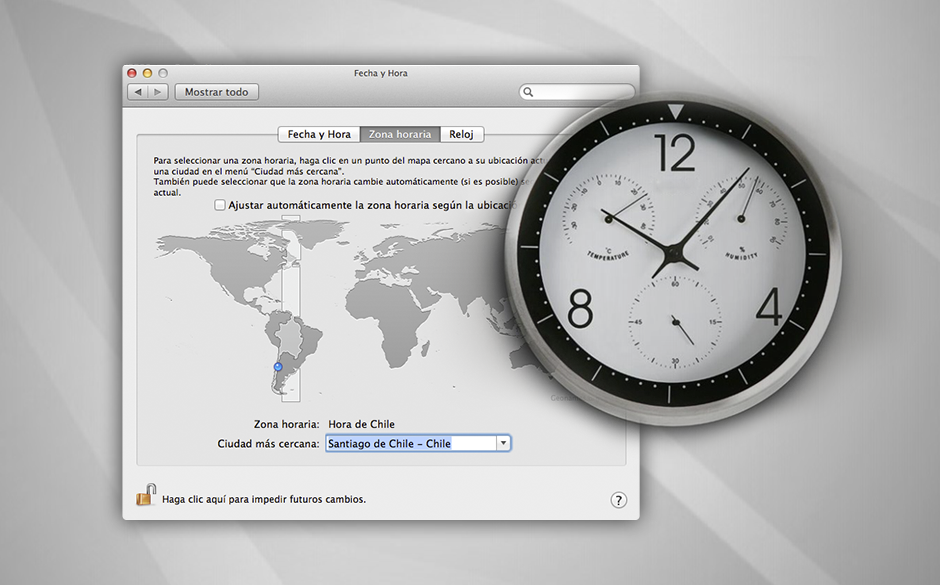Close the Fecha y Hora window
940x585 pixels.
point(131,73)
